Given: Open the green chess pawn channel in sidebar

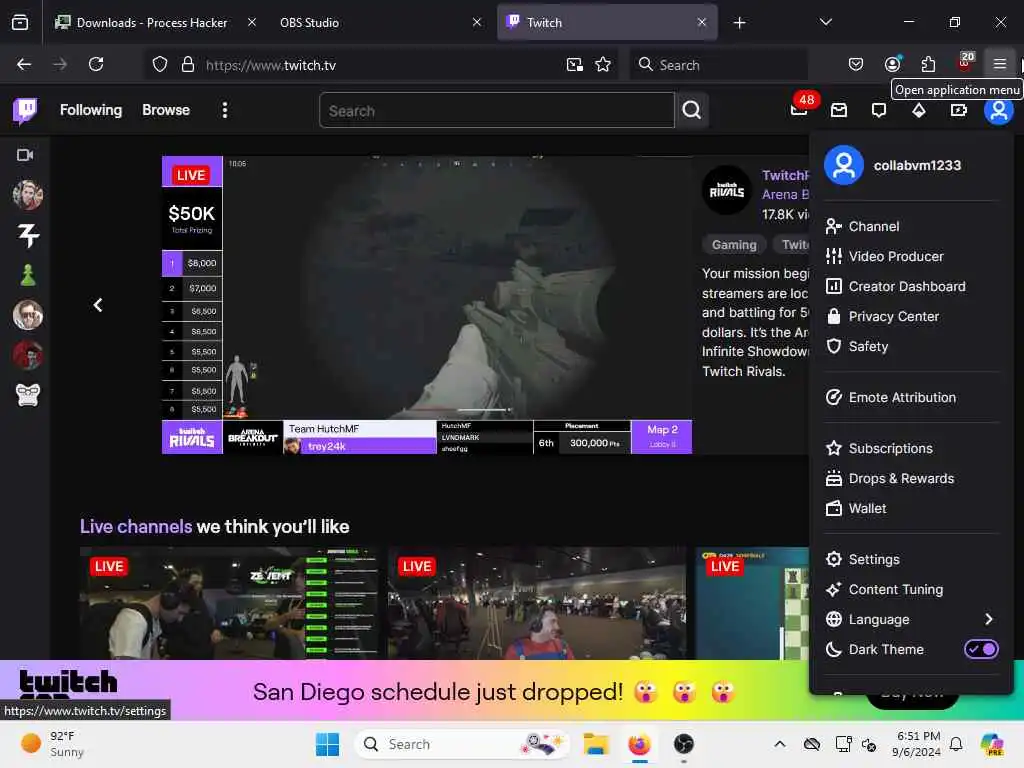Looking at the screenshot, I should click(27, 275).
